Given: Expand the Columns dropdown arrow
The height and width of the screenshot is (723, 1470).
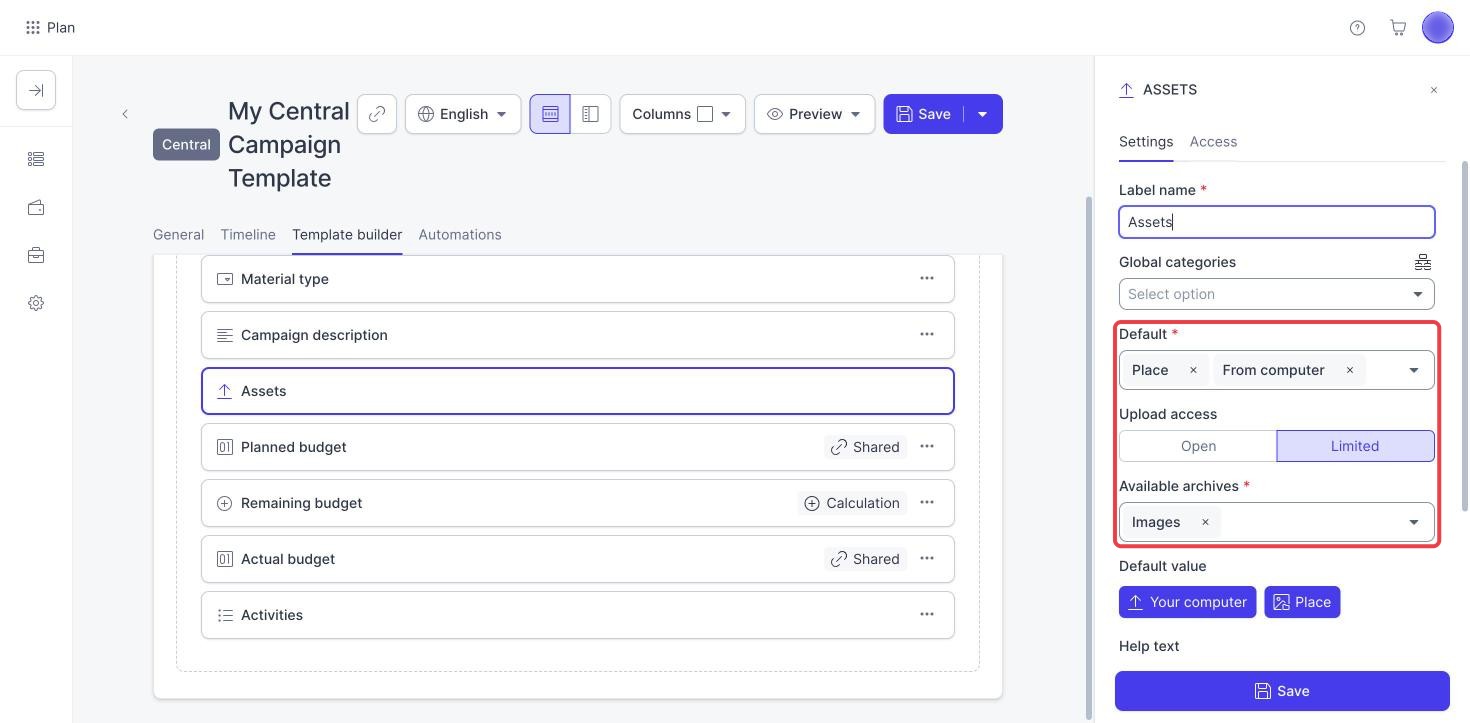Looking at the screenshot, I should 726,114.
